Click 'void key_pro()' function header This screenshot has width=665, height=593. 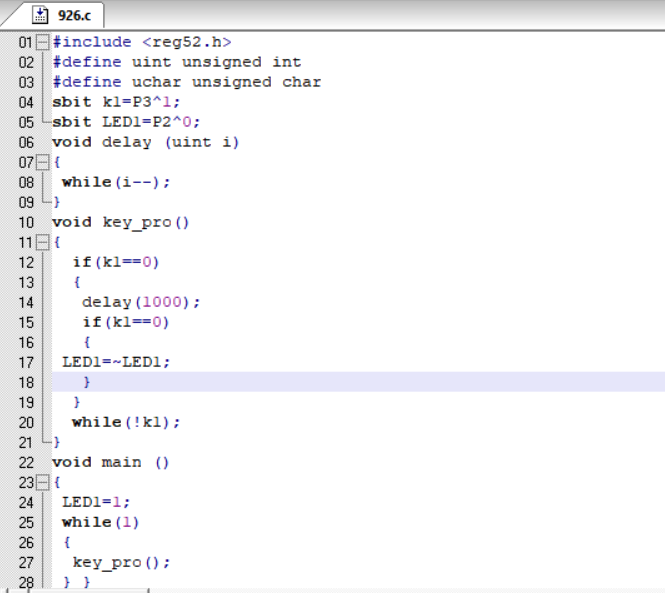[120, 222]
